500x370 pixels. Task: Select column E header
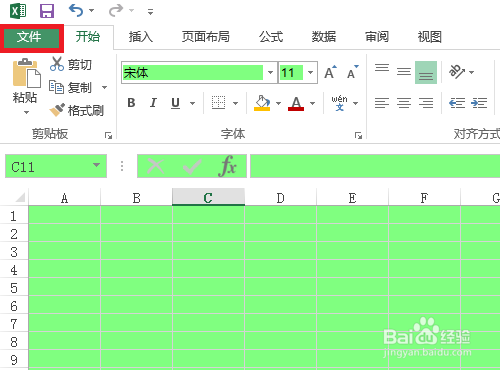click(x=352, y=198)
